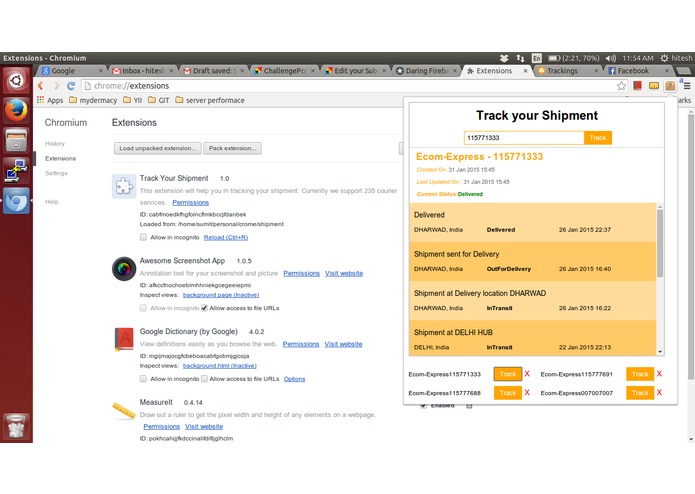Screen dimensions: 695x494
Task: Open the keyboard language En indicator
Action: 536,58
